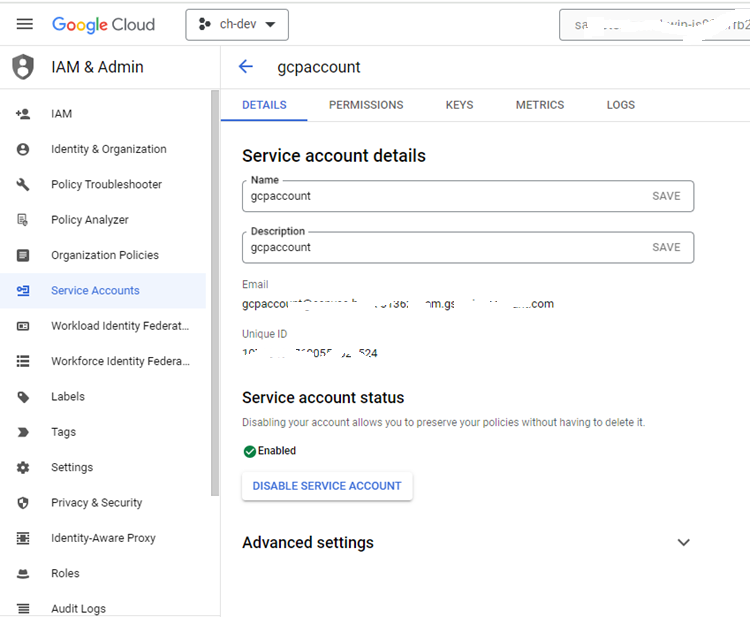This screenshot has width=750, height=617.
Task: Open Audit Logs in the sidebar
Action: coord(78,608)
